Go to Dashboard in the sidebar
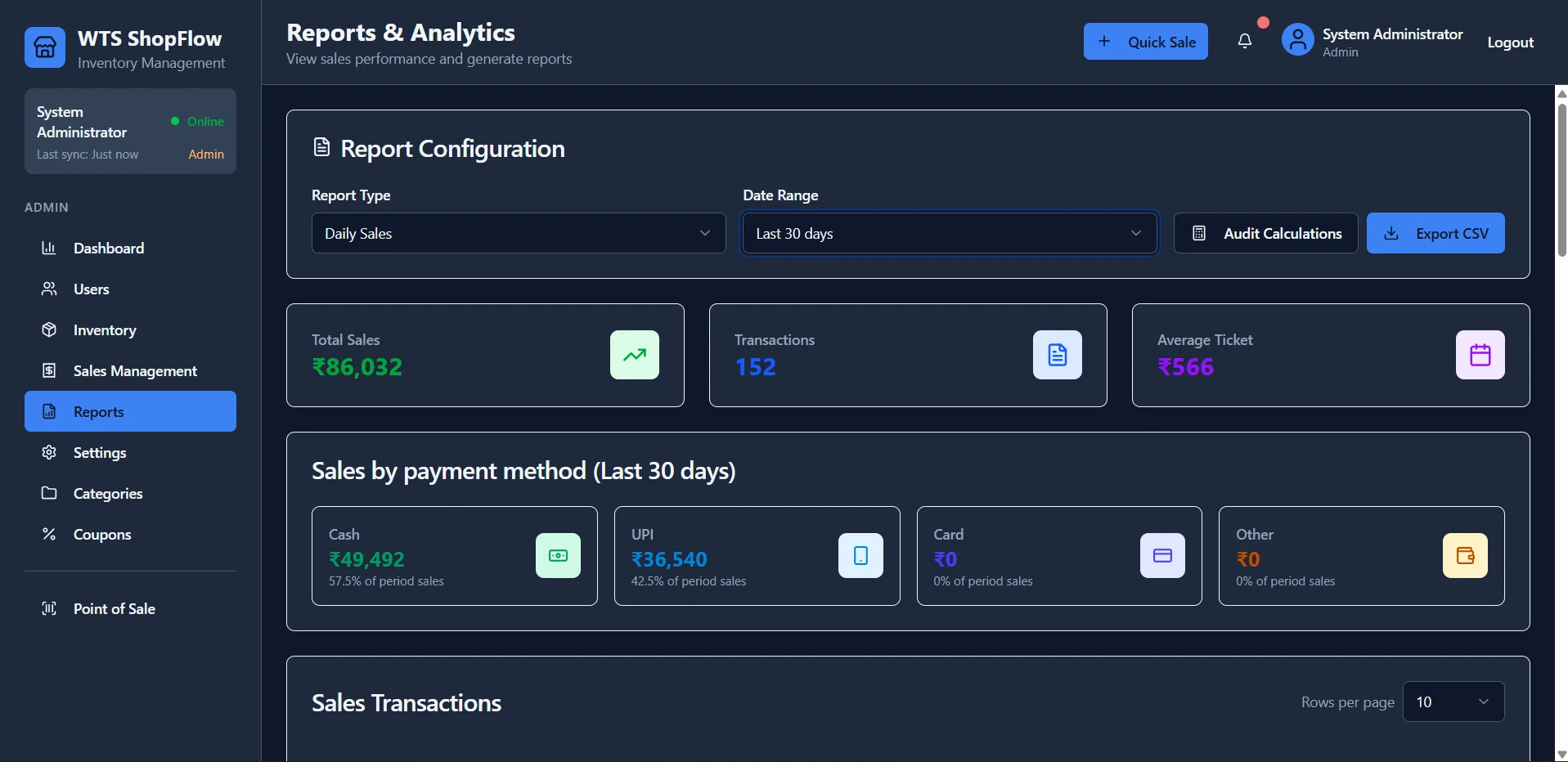This screenshot has height=762, width=1568. click(130, 248)
